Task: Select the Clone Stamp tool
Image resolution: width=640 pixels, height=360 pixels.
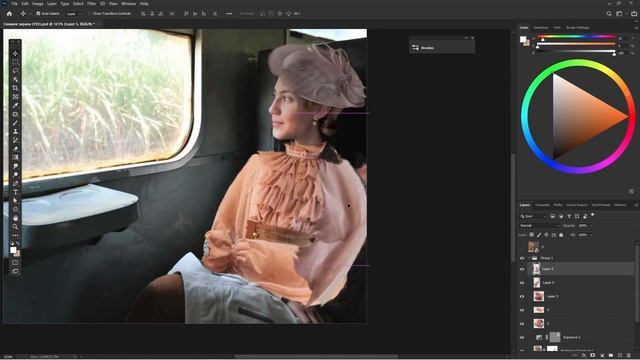Action: coord(15,131)
